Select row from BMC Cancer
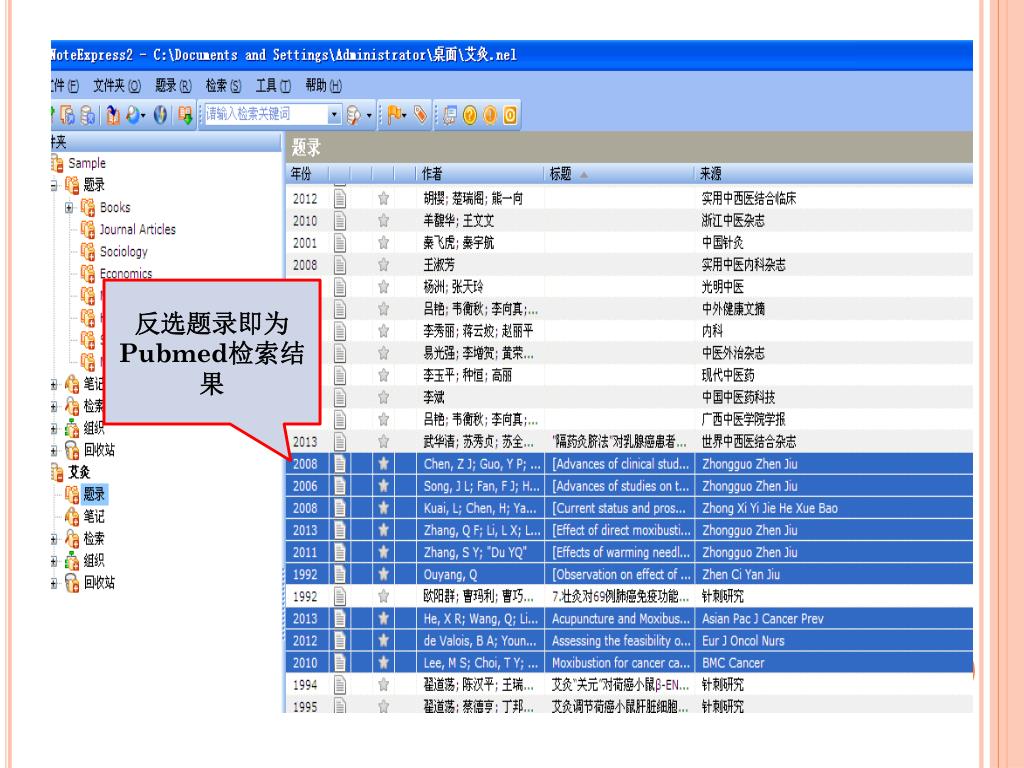 (x=629, y=663)
